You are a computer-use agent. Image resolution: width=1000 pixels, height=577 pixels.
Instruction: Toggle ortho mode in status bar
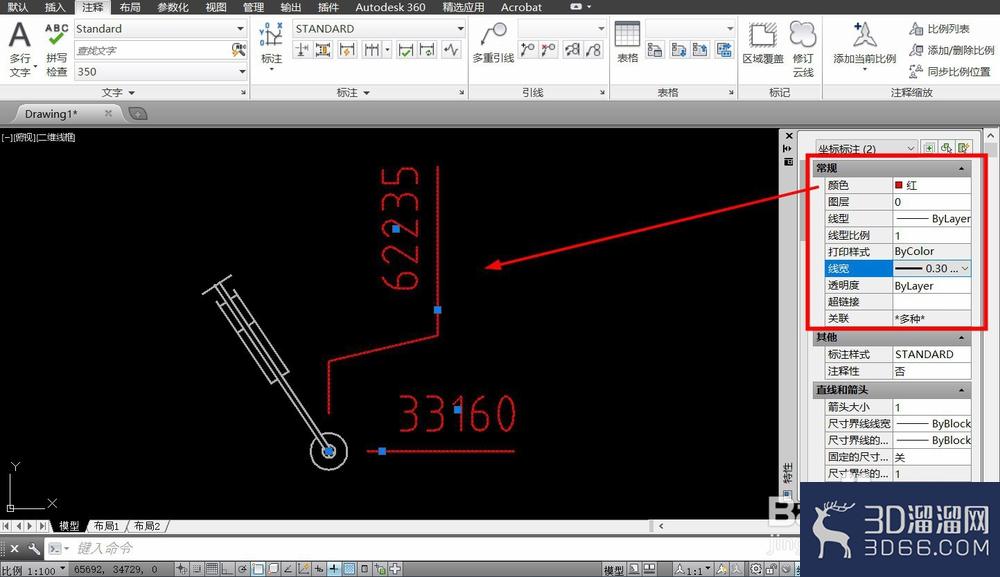(227, 569)
